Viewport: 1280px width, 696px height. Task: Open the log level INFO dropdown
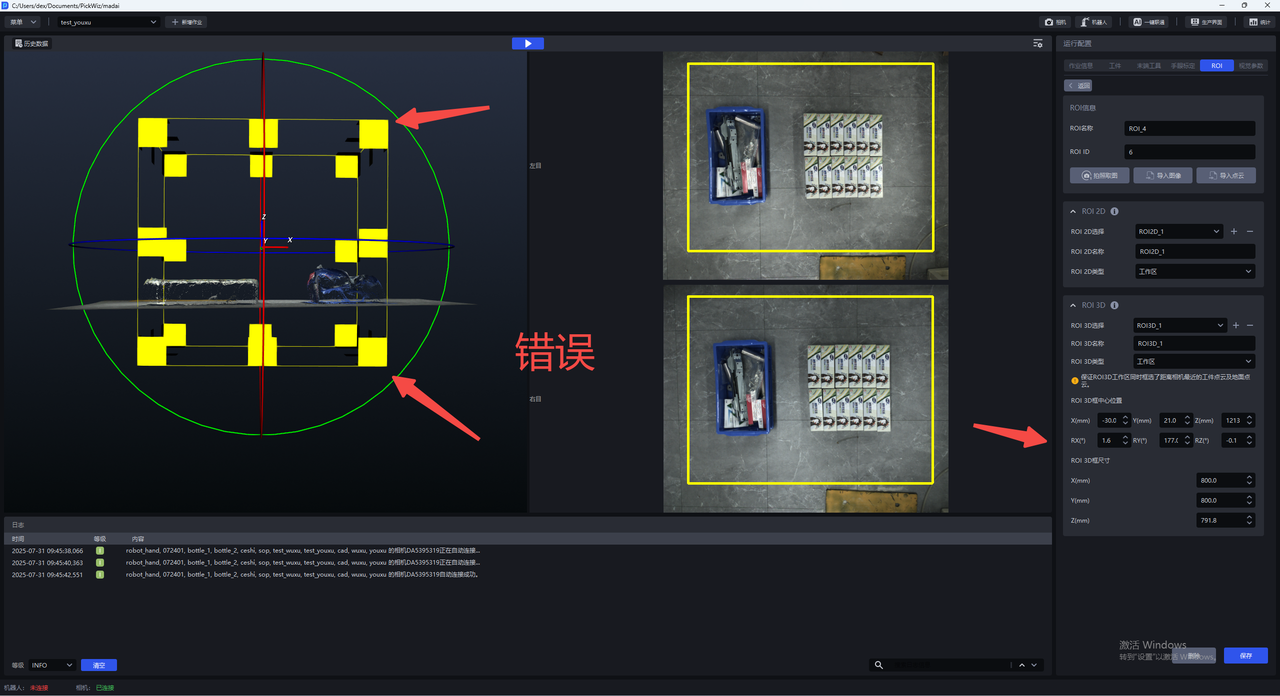[x=52, y=665]
